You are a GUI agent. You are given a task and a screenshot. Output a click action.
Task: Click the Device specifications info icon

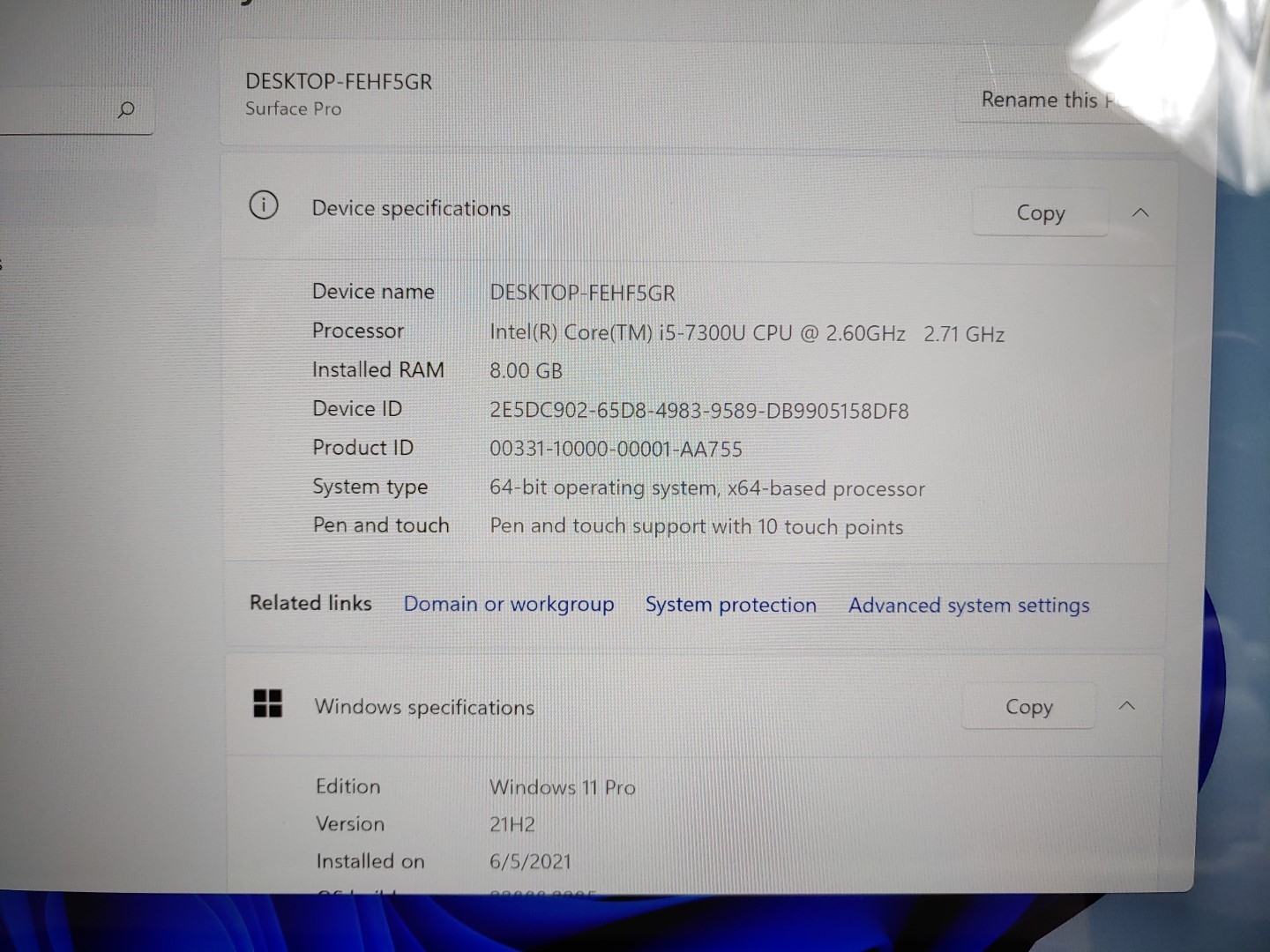point(264,205)
